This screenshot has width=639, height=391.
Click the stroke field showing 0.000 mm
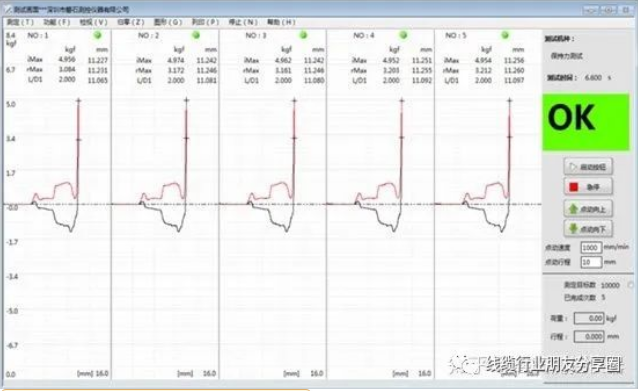click(589, 336)
